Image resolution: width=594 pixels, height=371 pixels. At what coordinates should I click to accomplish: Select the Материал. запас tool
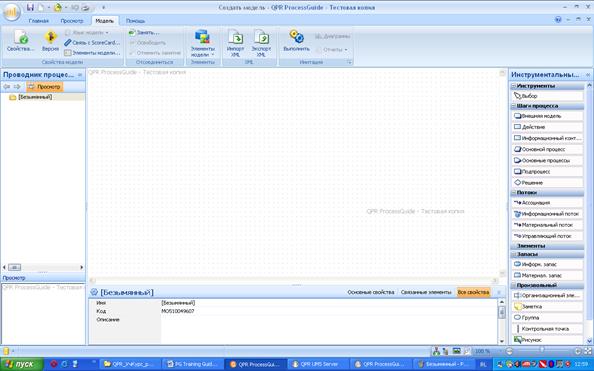pyautogui.click(x=547, y=275)
